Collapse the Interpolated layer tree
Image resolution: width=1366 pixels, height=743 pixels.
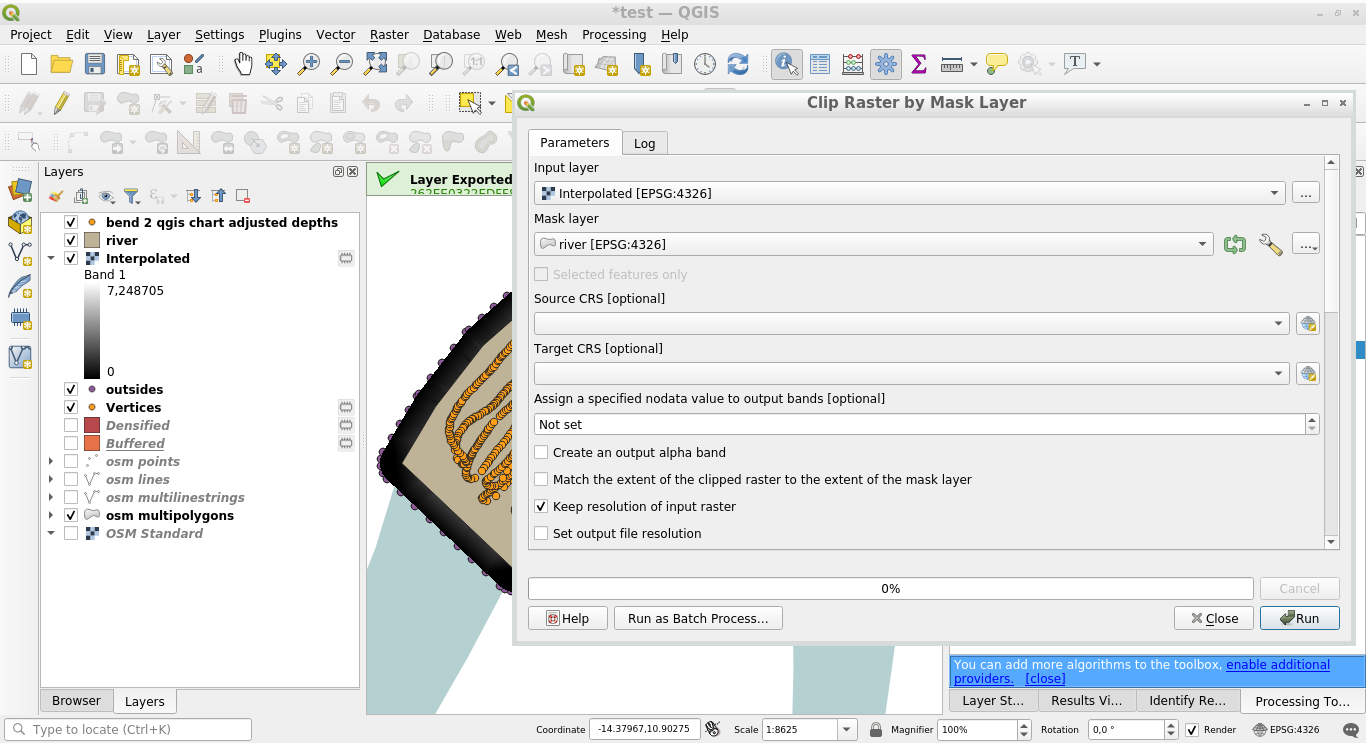(x=51, y=258)
